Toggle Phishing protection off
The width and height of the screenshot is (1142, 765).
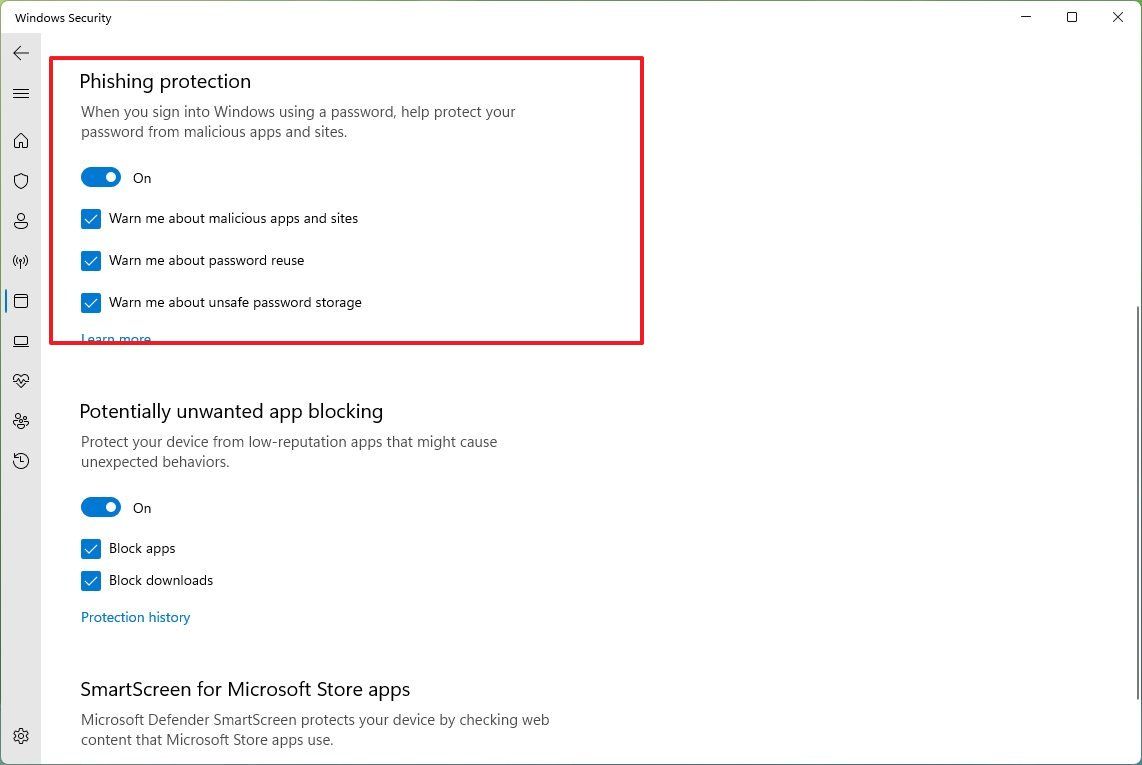[100, 176]
